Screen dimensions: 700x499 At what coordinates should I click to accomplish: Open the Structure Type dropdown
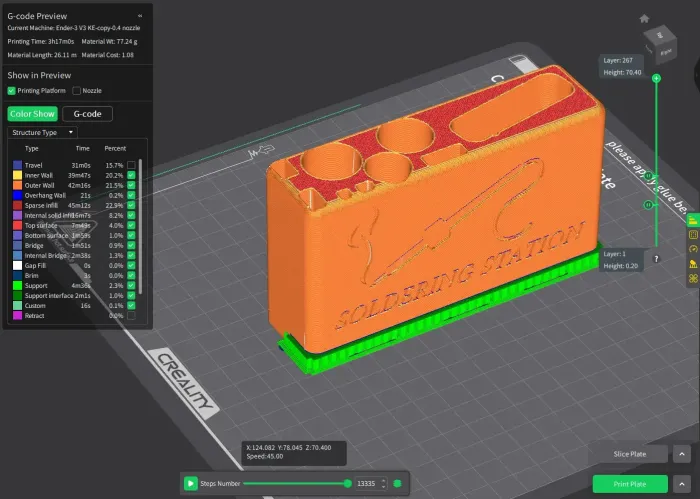point(42,132)
